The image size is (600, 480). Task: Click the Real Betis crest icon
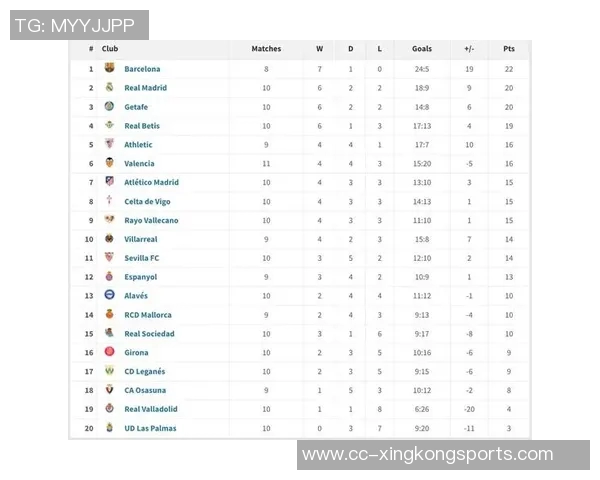pos(109,126)
